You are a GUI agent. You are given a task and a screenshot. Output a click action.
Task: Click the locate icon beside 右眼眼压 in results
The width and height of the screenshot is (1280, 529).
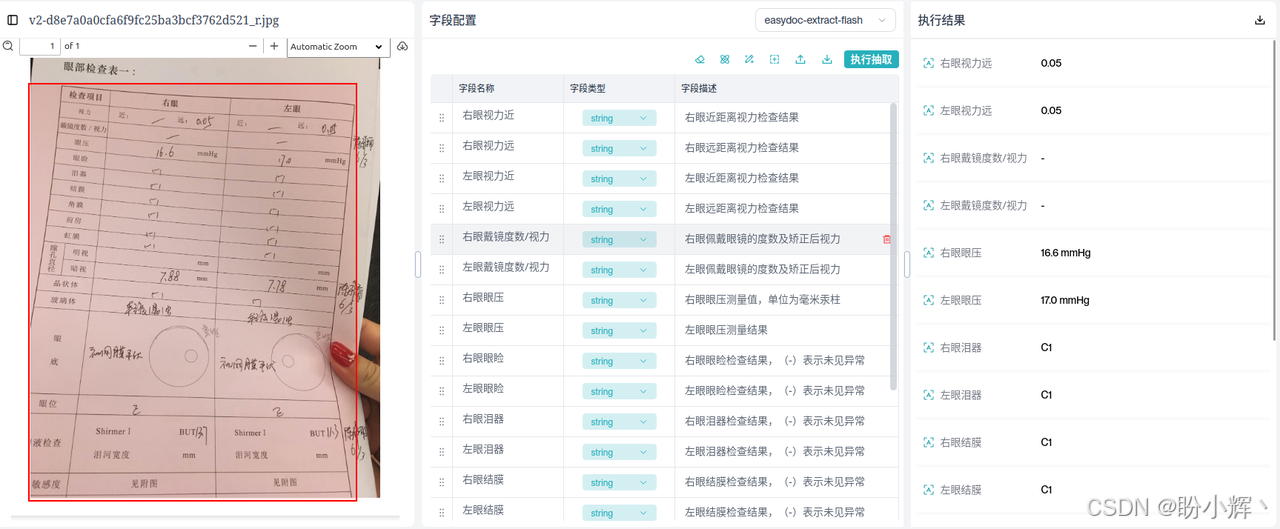pos(928,253)
